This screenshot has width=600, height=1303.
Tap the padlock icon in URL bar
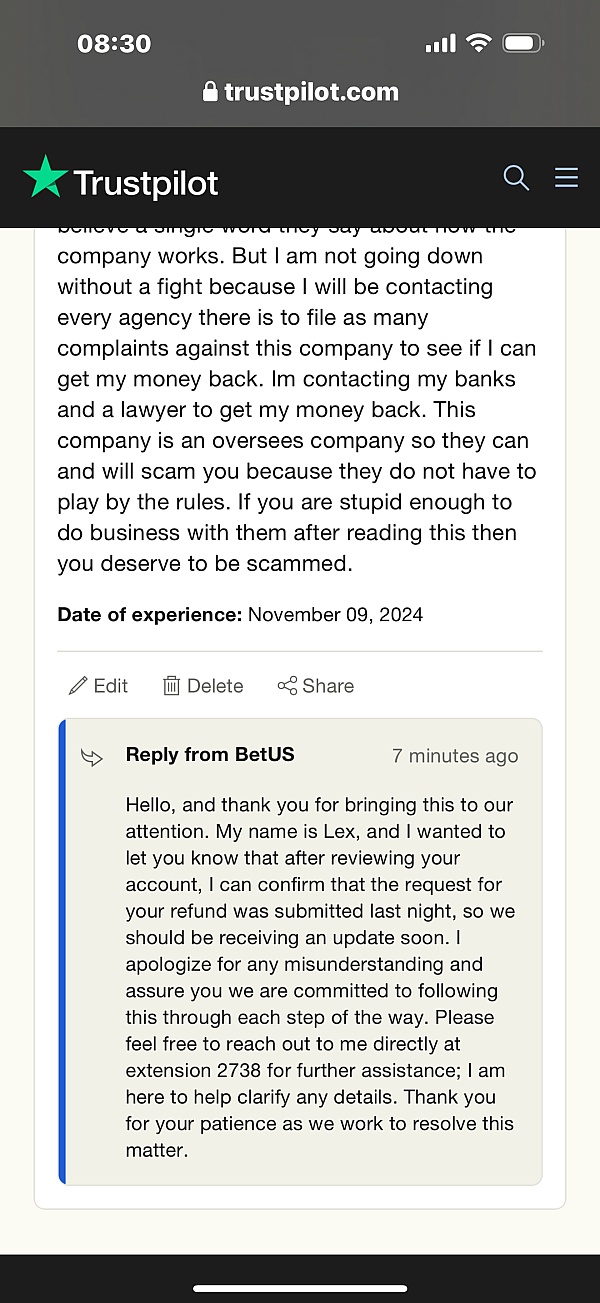pyautogui.click(x=210, y=92)
